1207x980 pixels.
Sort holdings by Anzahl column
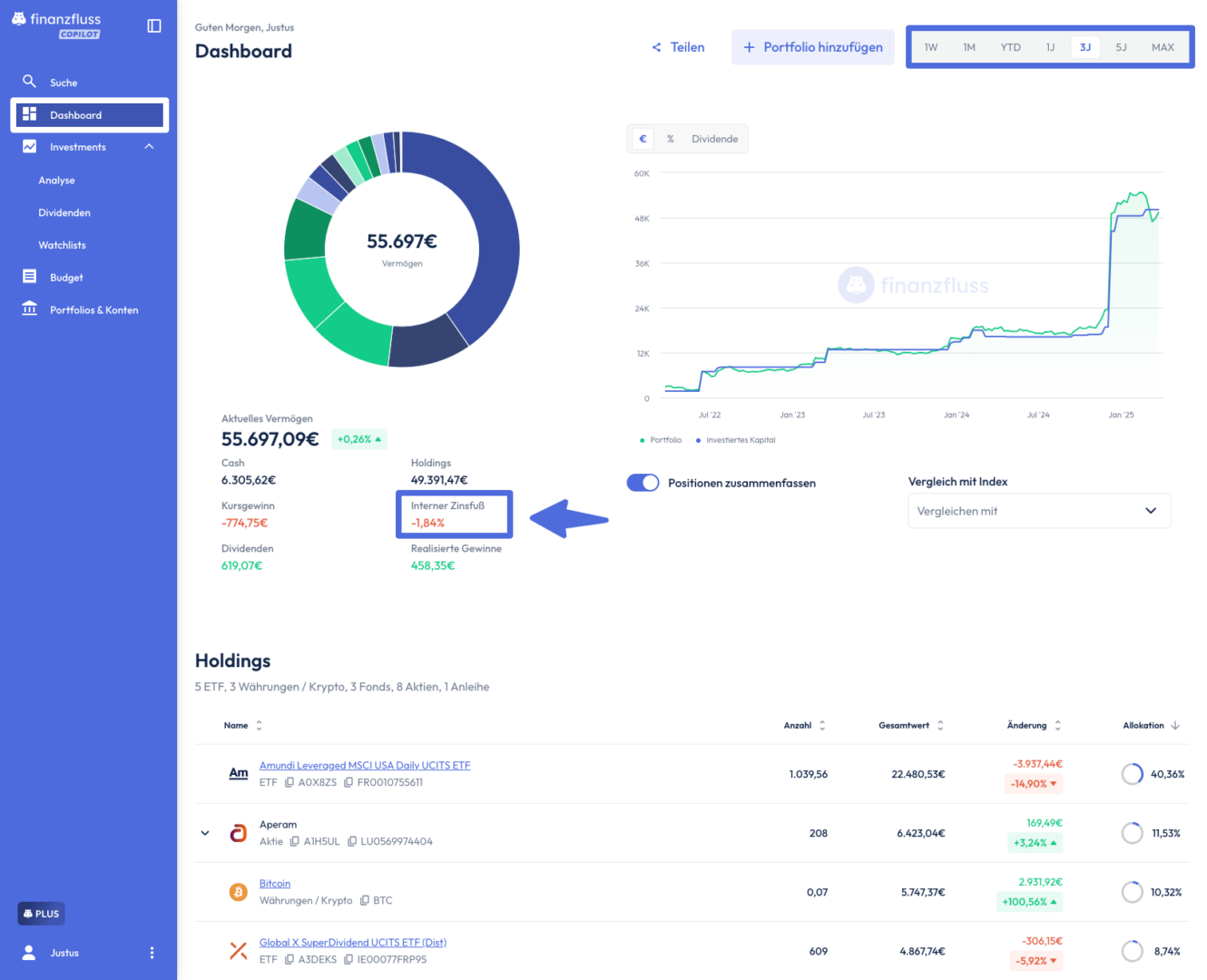coord(805,726)
